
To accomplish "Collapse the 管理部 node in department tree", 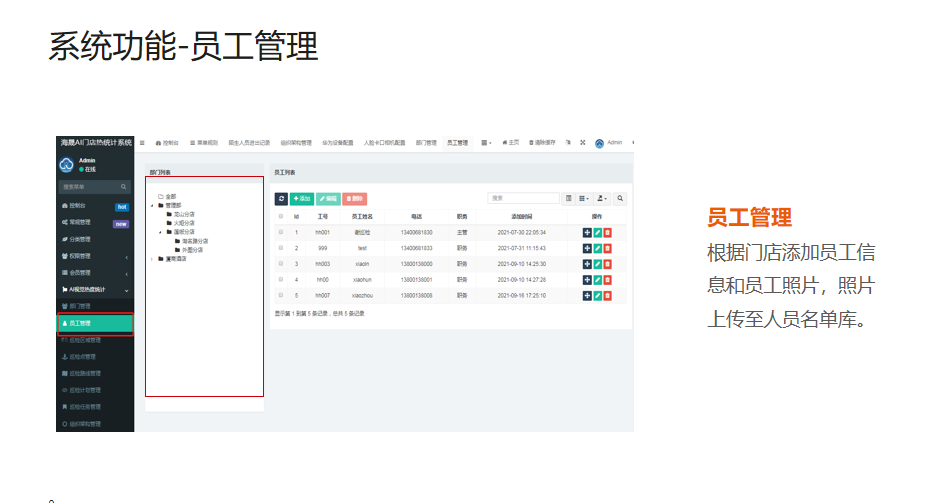I will click(x=152, y=205).
